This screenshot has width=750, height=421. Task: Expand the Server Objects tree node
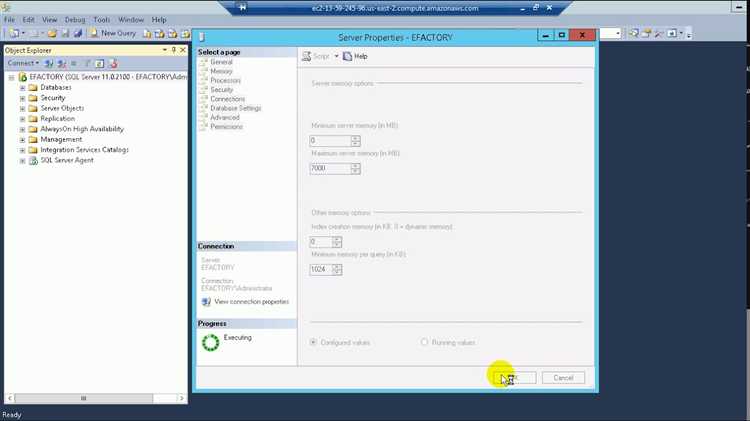click(22, 109)
